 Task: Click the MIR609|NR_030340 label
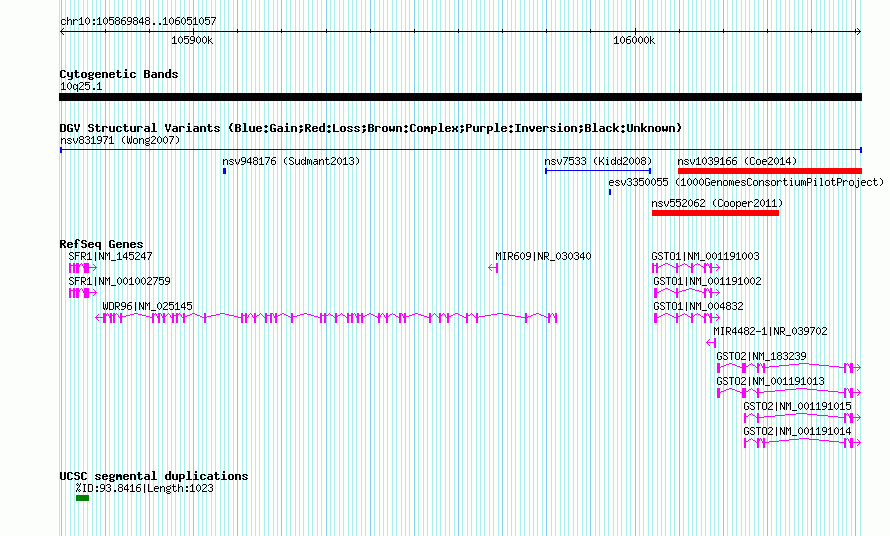543,256
